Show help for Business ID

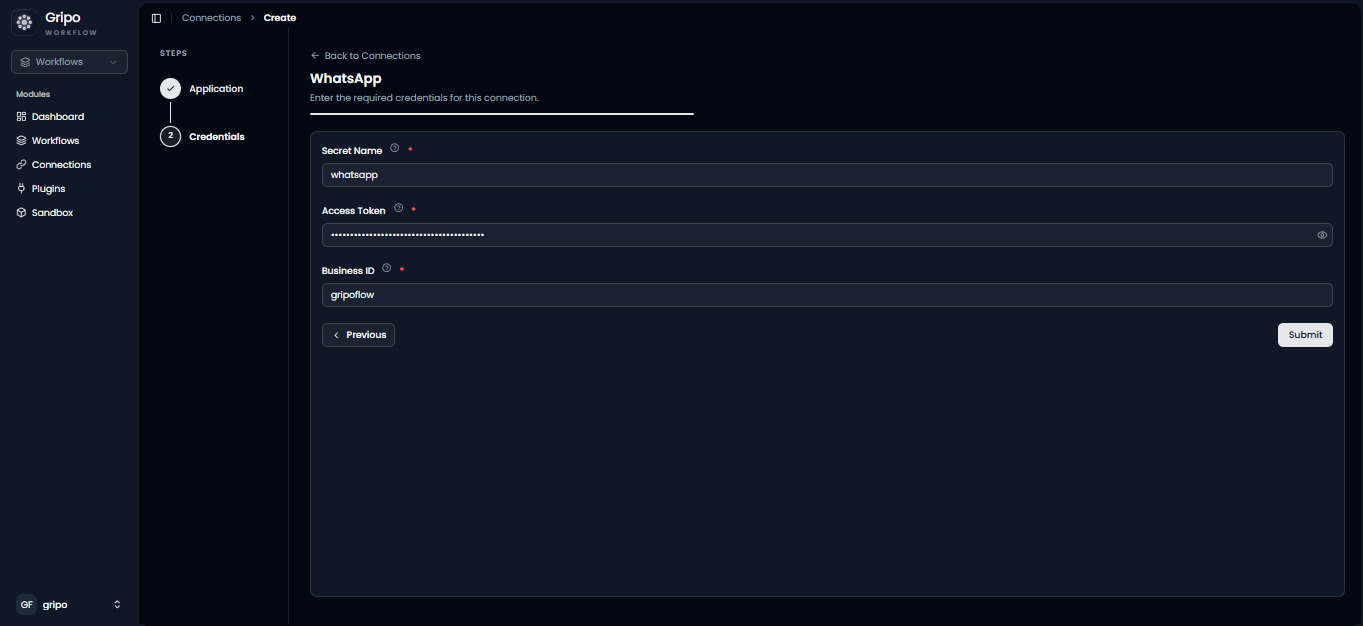[386, 268]
